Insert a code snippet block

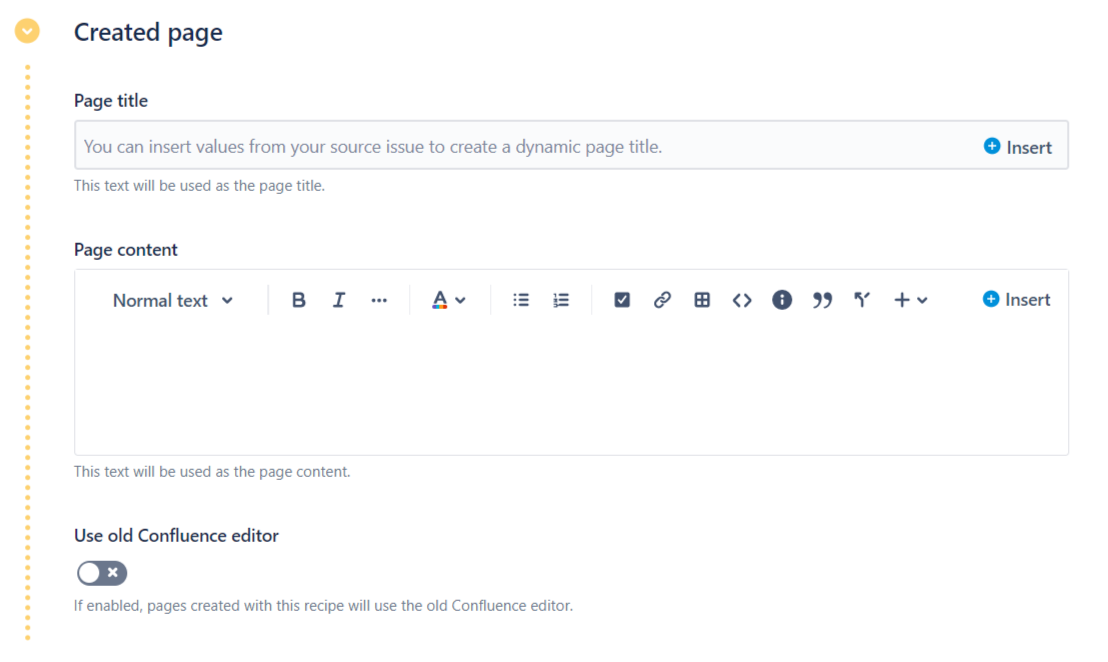(x=742, y=300)
